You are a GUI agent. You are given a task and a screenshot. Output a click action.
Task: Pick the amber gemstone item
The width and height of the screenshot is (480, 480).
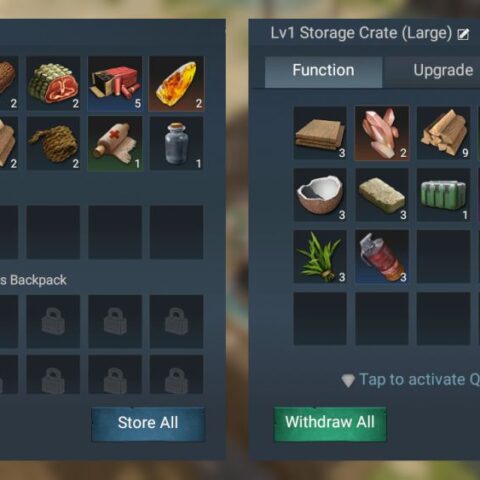176,83
